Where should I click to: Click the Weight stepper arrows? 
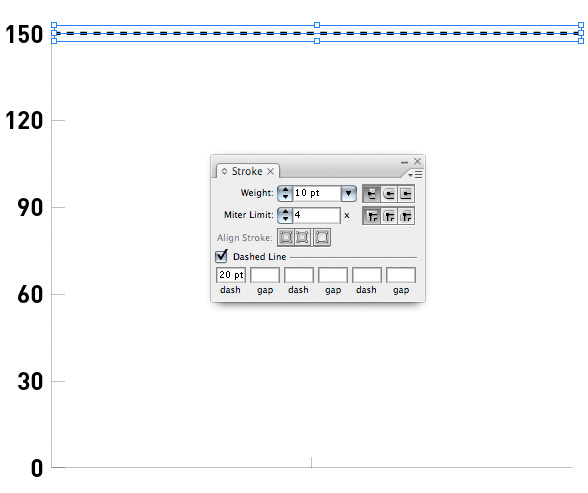pyautogui.click(x=285, y=193)
